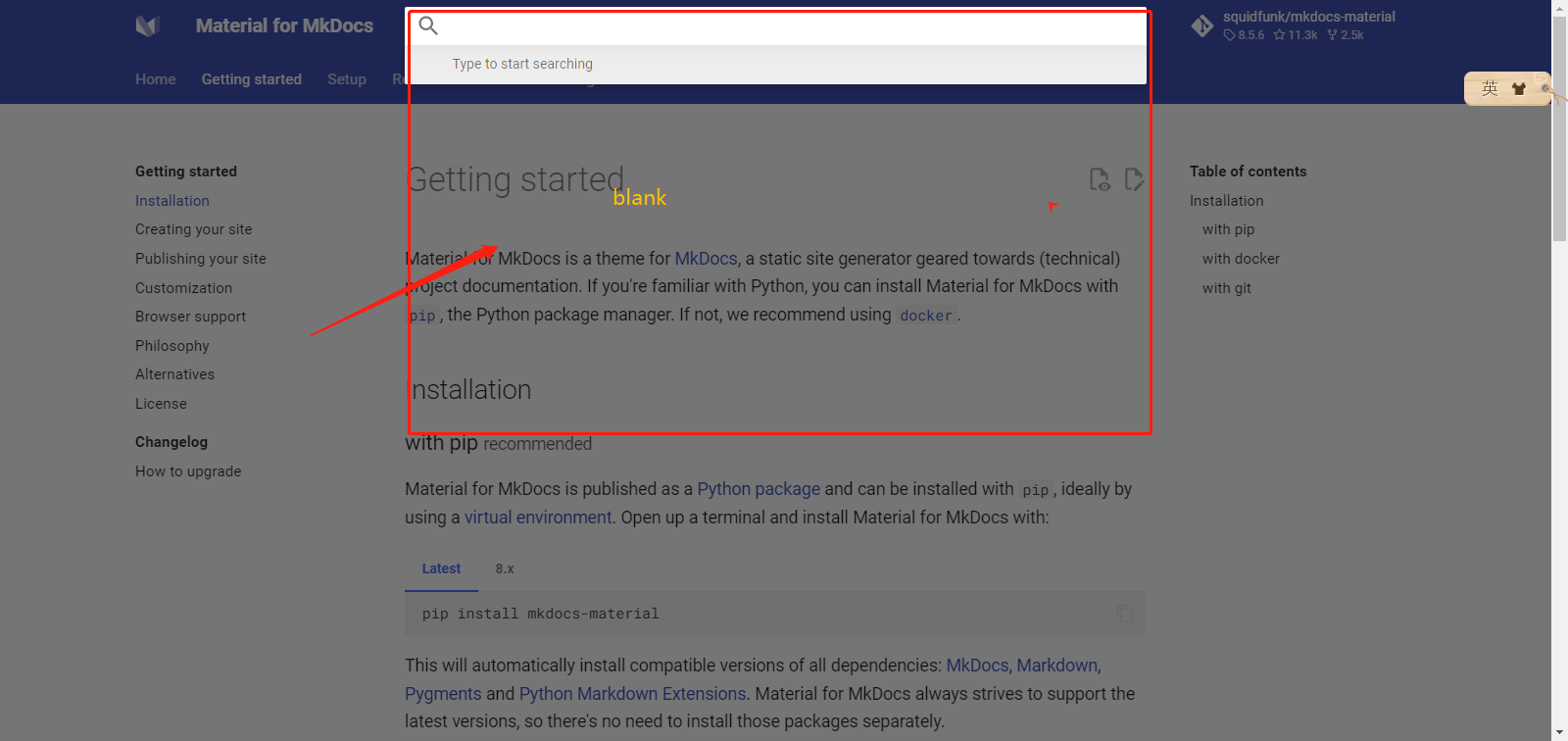Follow the Python package link
The height and width of the screenshot is (741, 1568).
pyautogui.click(x=759, y=489)
